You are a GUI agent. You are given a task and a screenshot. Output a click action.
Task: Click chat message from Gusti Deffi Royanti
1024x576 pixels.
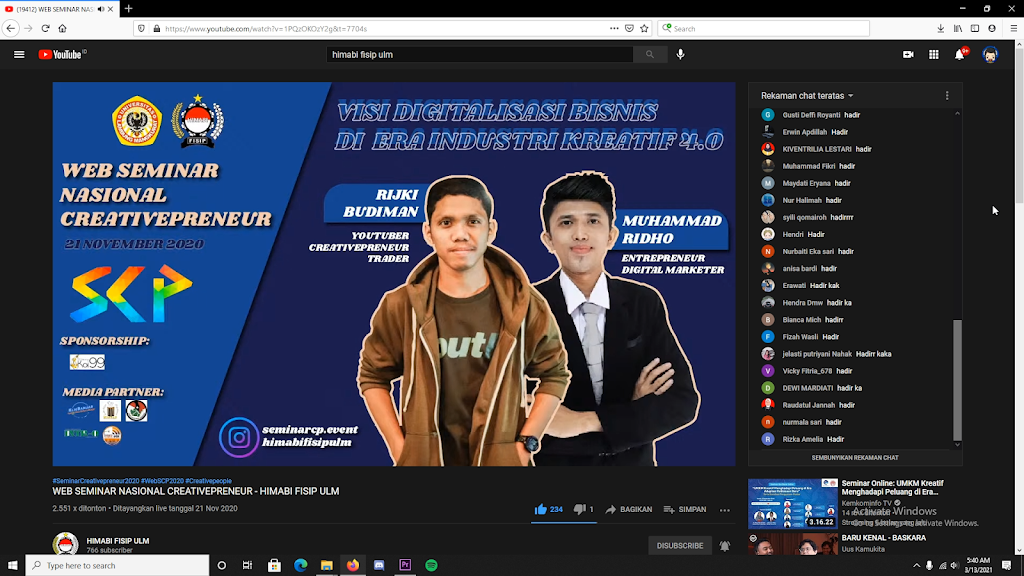click(x=852, y=115)
